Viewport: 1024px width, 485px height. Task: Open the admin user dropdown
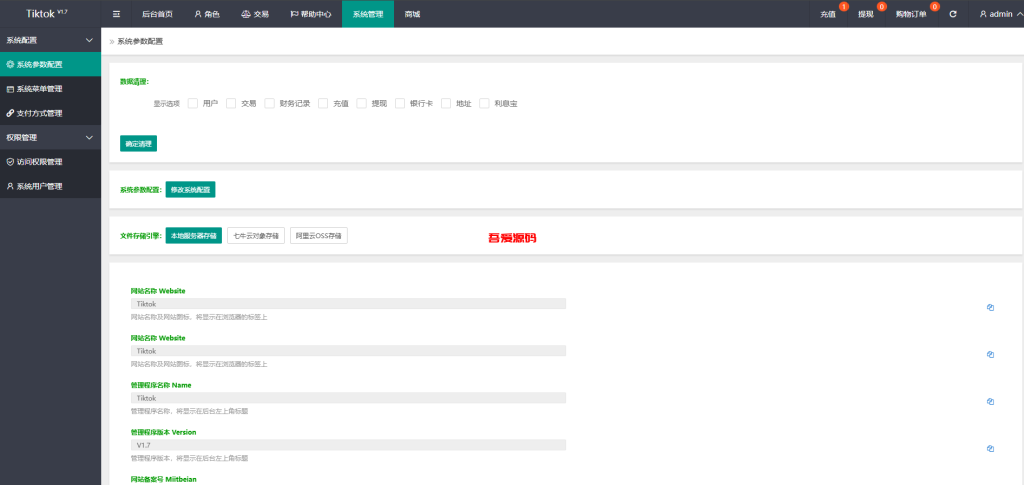coord(1000,14)
